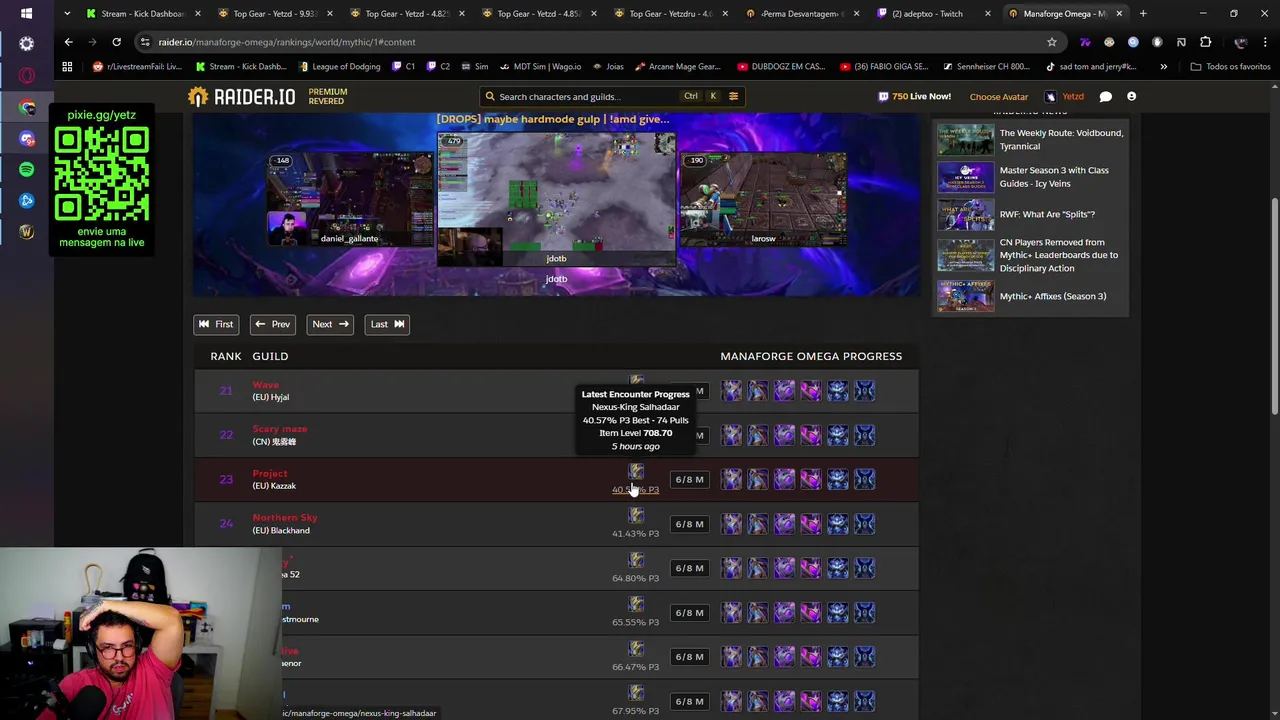Select the larosw stream thumbnail
This screenshot has width=1280, height=720.
point(763,199)
